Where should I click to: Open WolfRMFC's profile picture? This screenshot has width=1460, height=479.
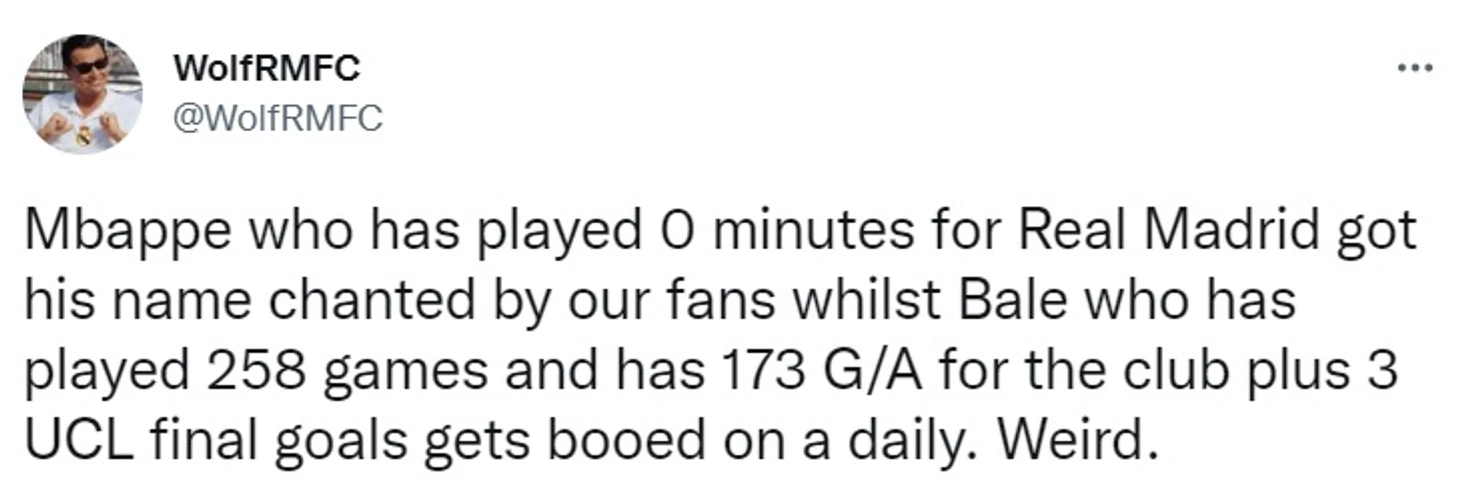83,93
